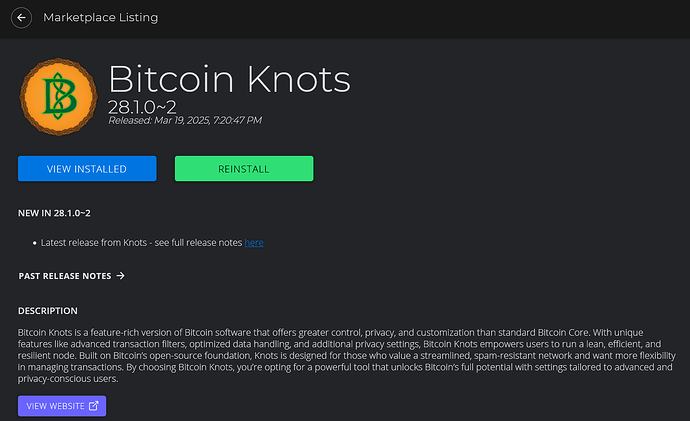The image size is (690, 421).
Task: Click the release date text
Action: 185,121
